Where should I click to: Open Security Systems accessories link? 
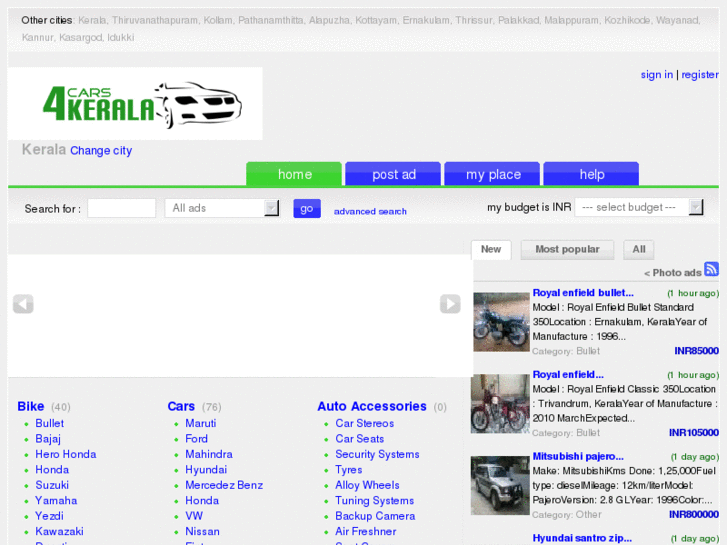point(377,454)
